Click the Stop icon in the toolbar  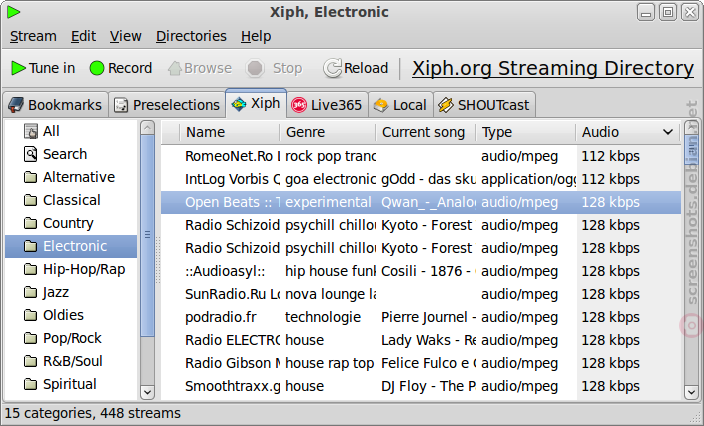(x=255, y=68)
